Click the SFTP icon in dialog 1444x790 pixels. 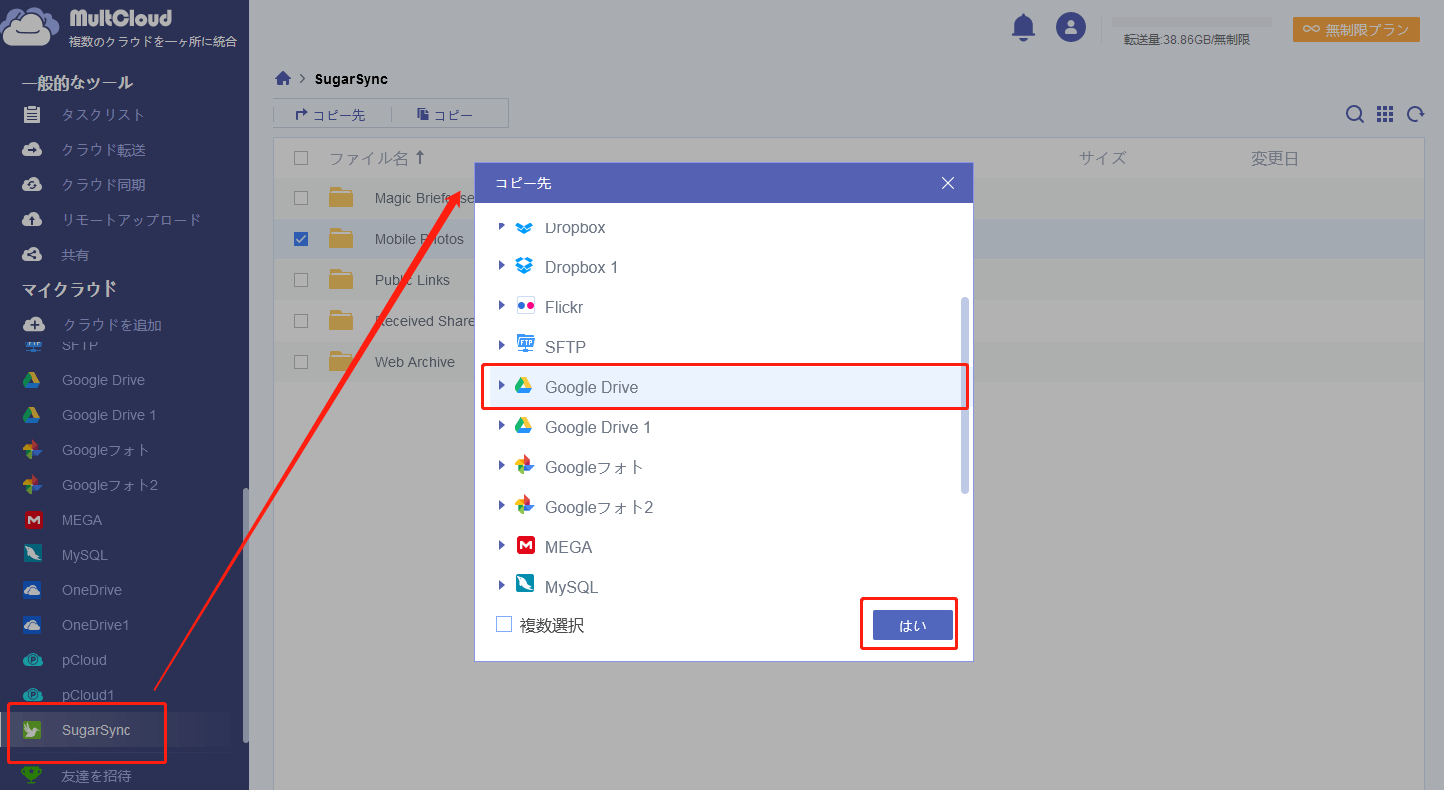[x=525, y=345]
